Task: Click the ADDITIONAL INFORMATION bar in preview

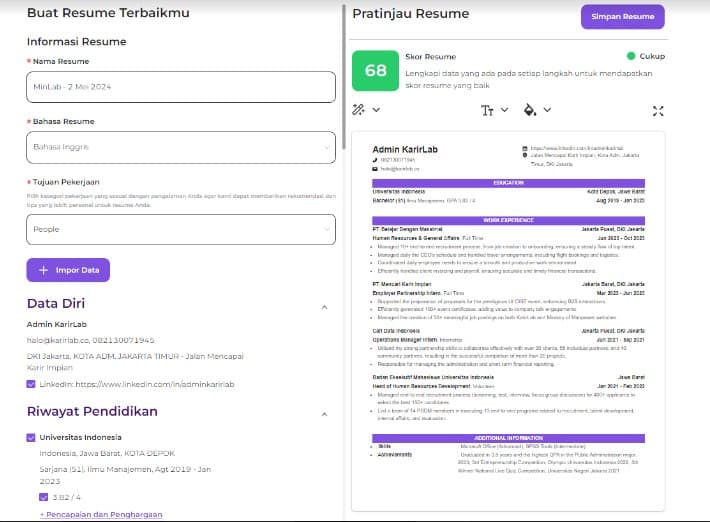Action: (x=508, y=438)
